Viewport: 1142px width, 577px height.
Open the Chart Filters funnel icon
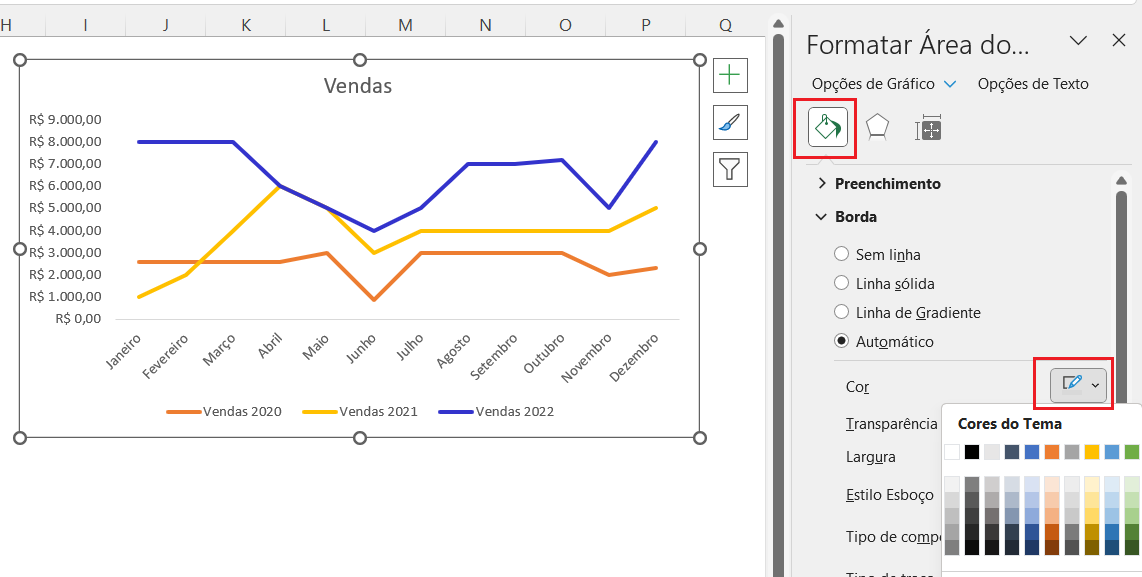(730, 169)
